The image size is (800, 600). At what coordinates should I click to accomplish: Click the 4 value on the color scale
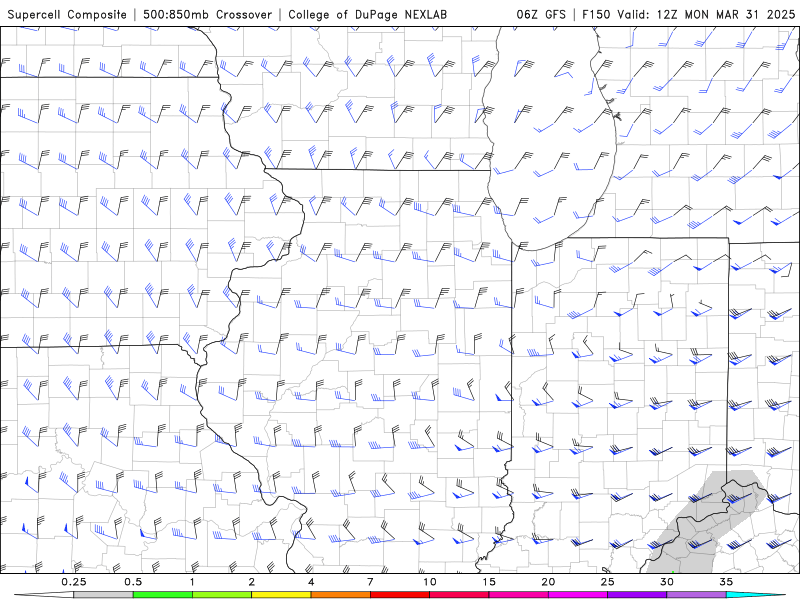pos(311,582)
